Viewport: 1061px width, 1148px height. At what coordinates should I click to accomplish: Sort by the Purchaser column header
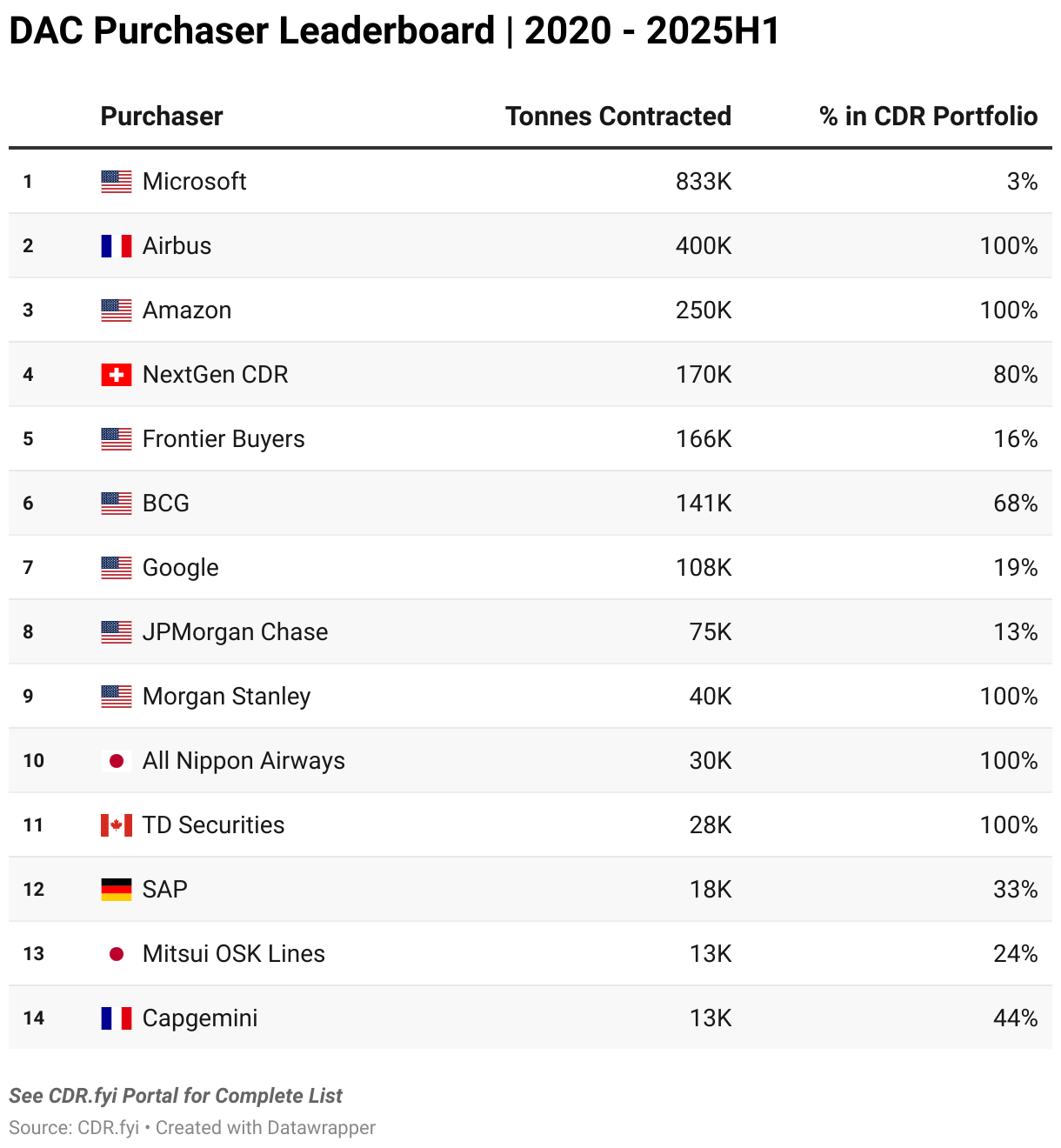pyautogui.click(x=162, y=117)
